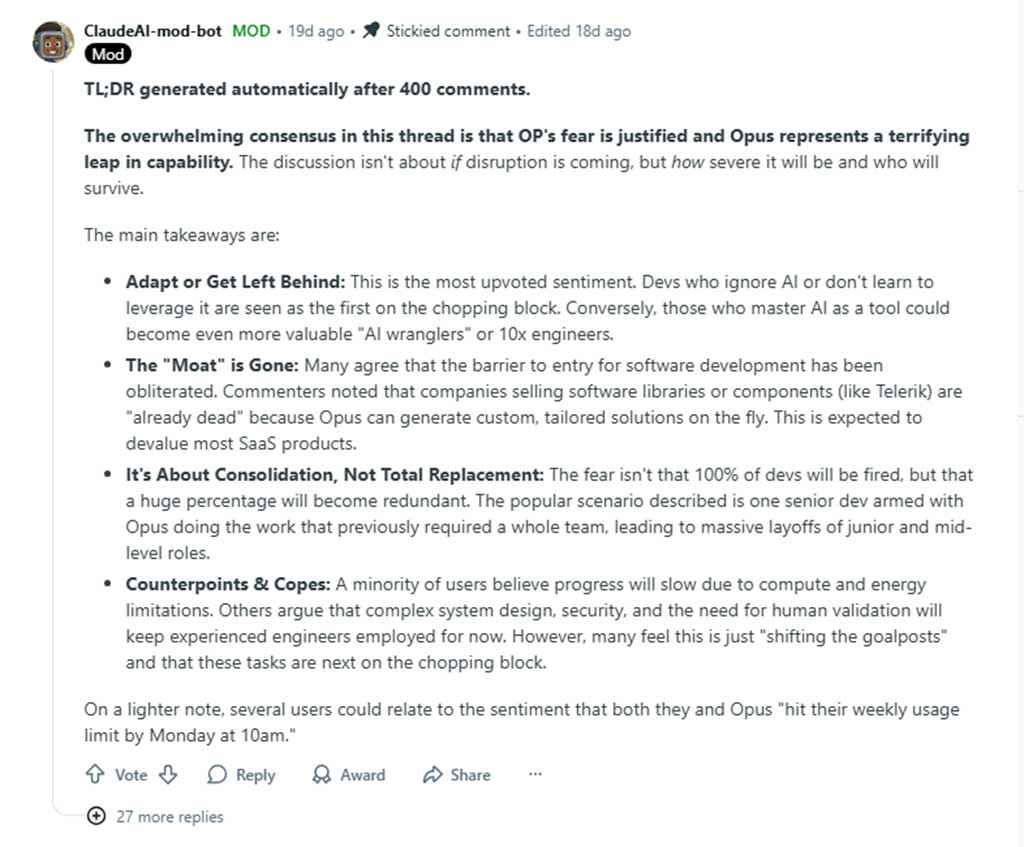Click the black Mod flair badge

(x=108, y=54)
